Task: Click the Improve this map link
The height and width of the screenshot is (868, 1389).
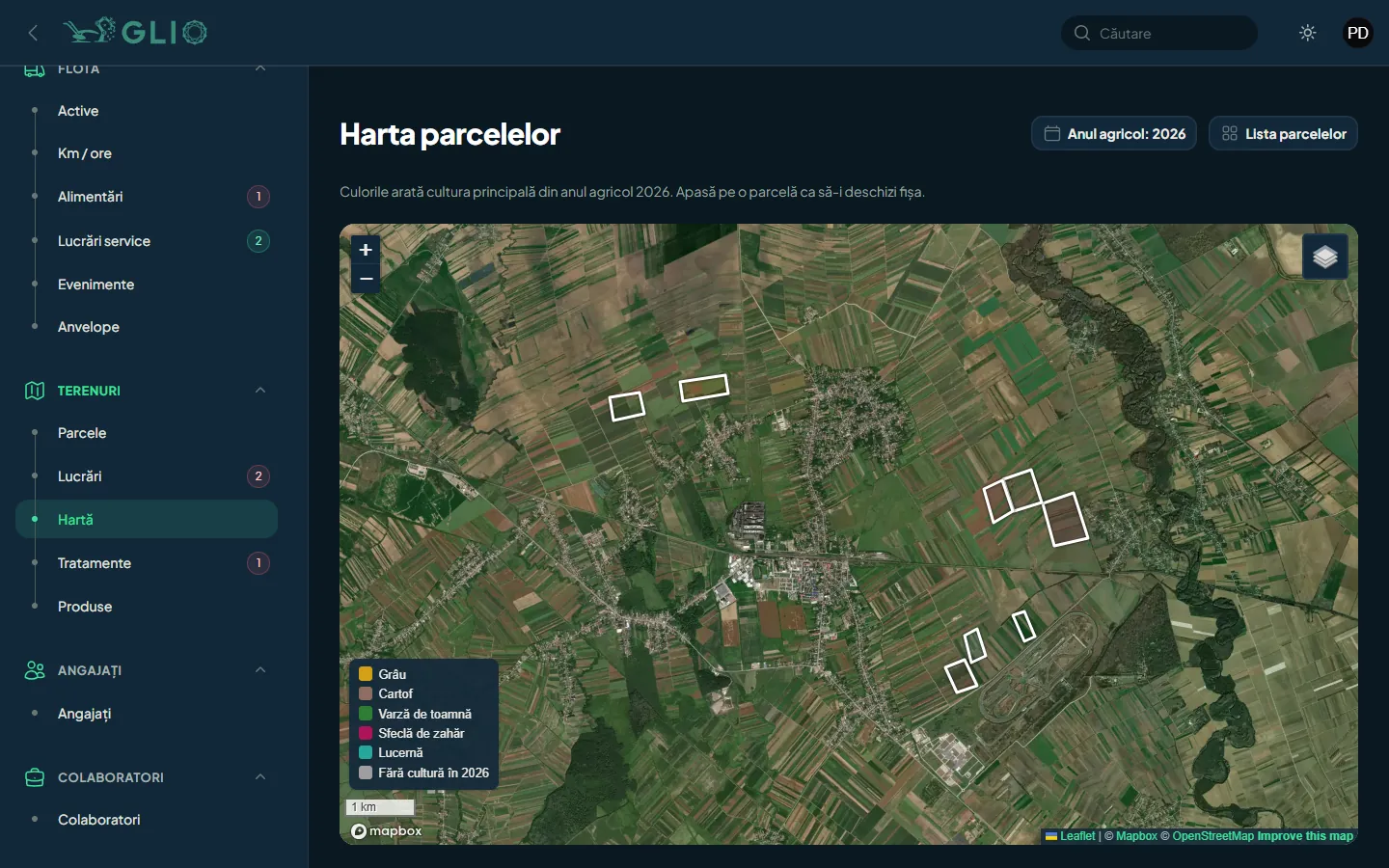Action: click(1305, 836)
